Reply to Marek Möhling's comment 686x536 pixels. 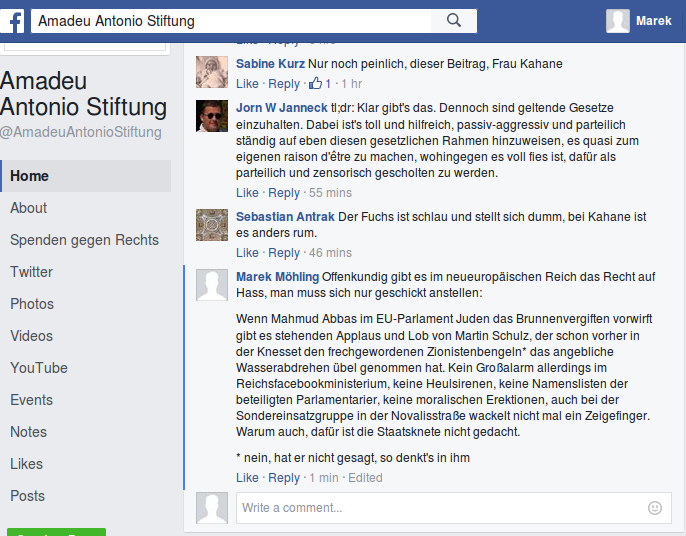pyautogui.click(x=284, y=477)
